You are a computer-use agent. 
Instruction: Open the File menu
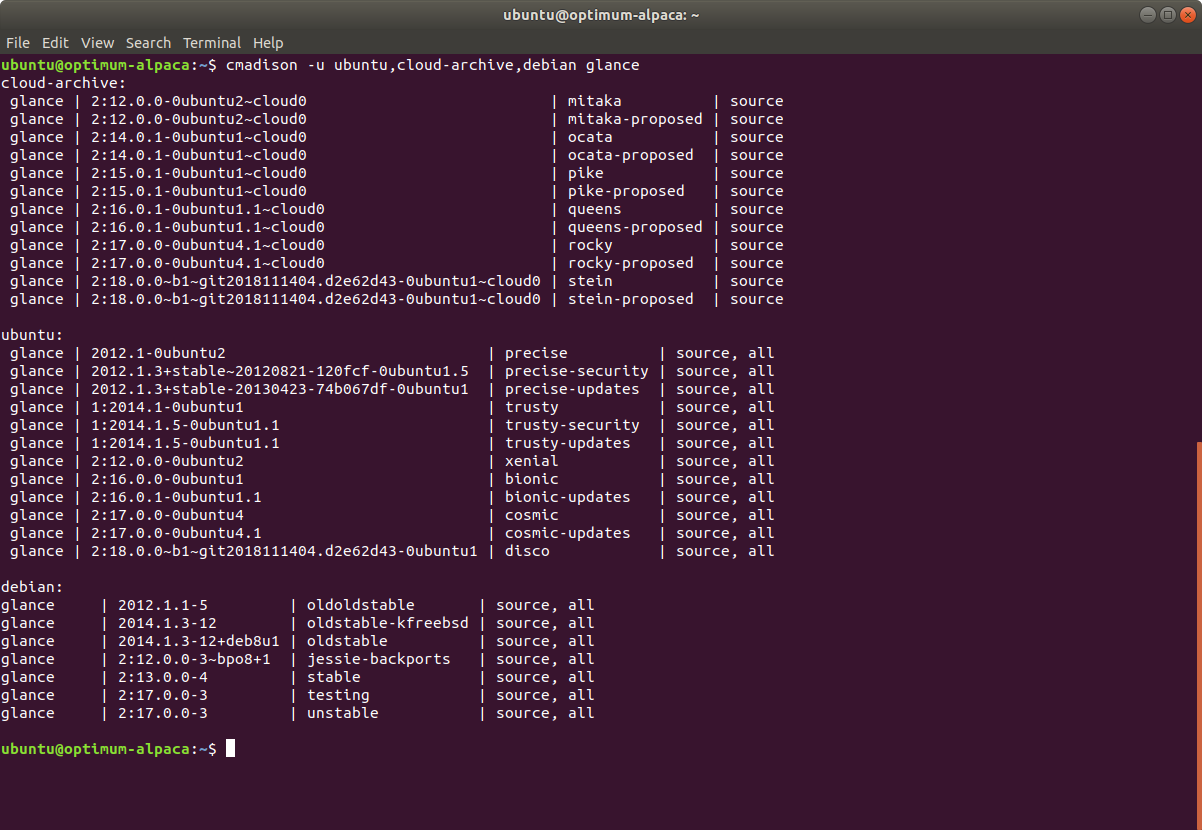click(x=18, y=42)
